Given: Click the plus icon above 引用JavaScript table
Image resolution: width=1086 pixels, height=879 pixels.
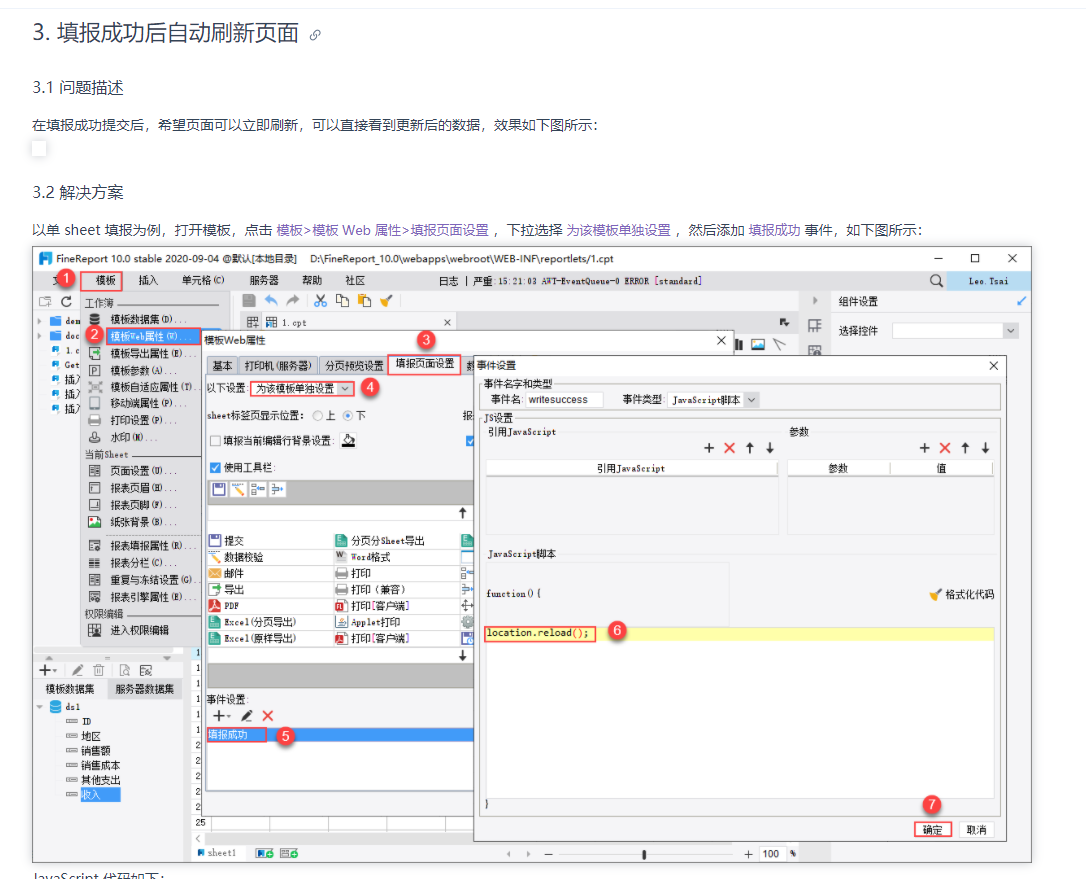Looking at the screenshot, I should [709, 449].
